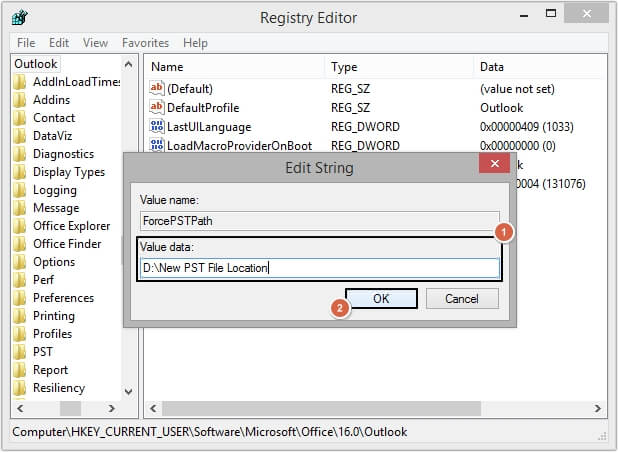The width and height of the screenshot is (619, 453).
Task: Select the LastUILanguage value name
Action: pos(209,127)
